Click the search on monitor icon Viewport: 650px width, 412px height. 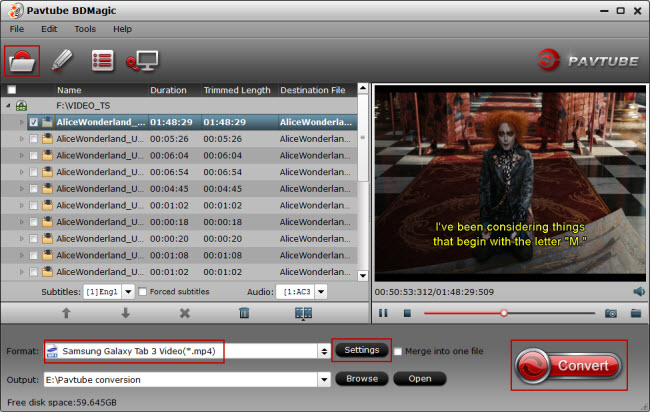[x=142, y=61]
